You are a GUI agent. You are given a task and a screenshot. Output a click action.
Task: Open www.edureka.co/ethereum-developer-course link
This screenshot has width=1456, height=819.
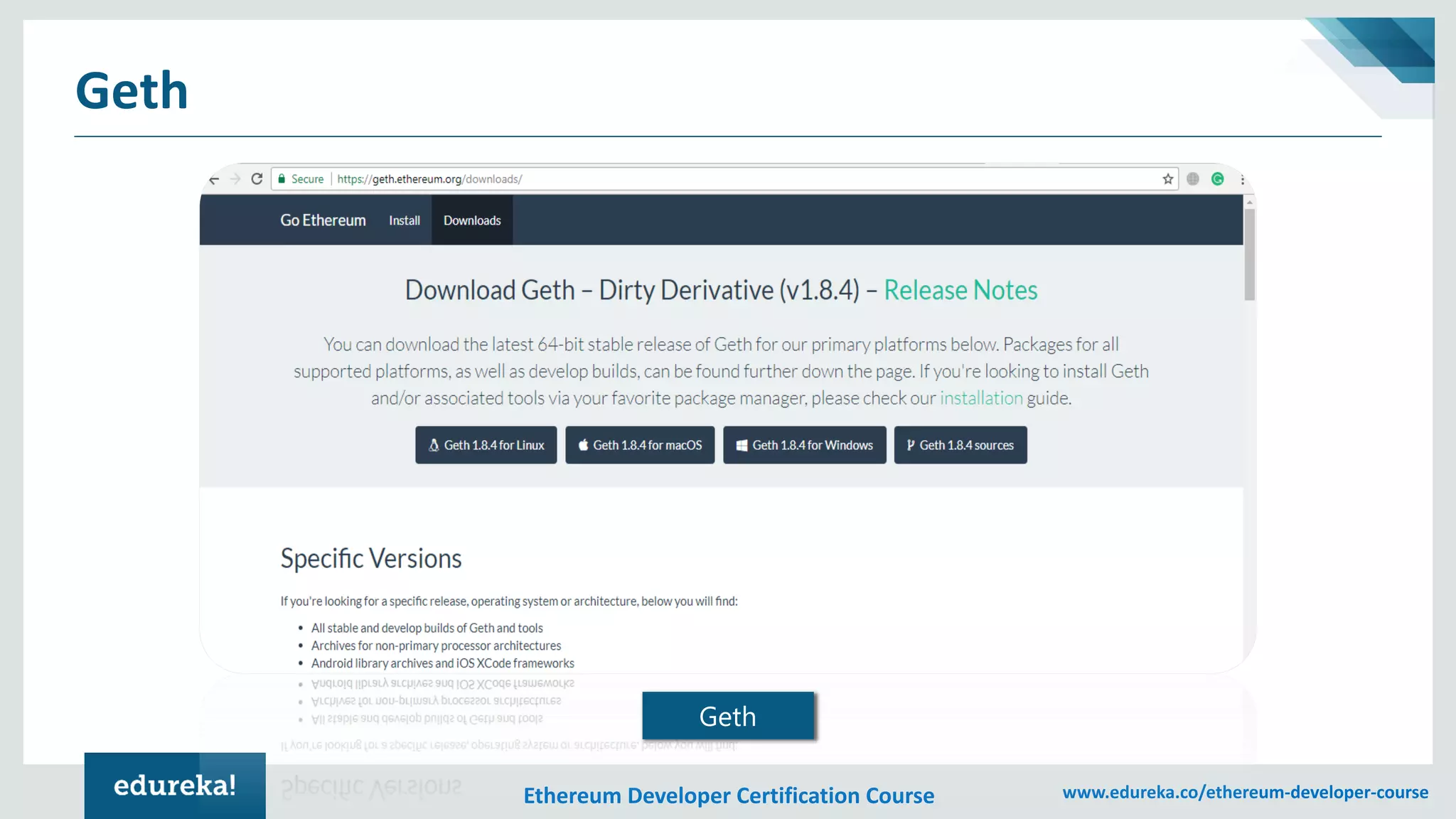coord(1246,792)
